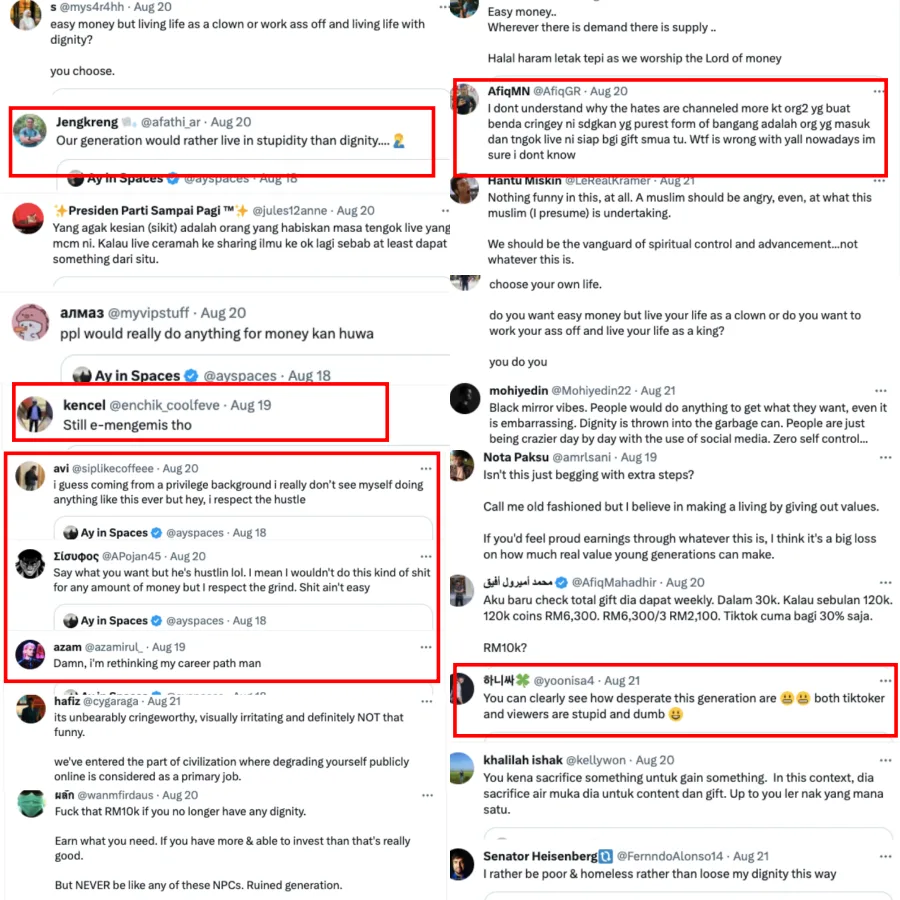900x900 pixels.
Task: Open the @myvipstuff profile link
Action: tap(148, 313)
